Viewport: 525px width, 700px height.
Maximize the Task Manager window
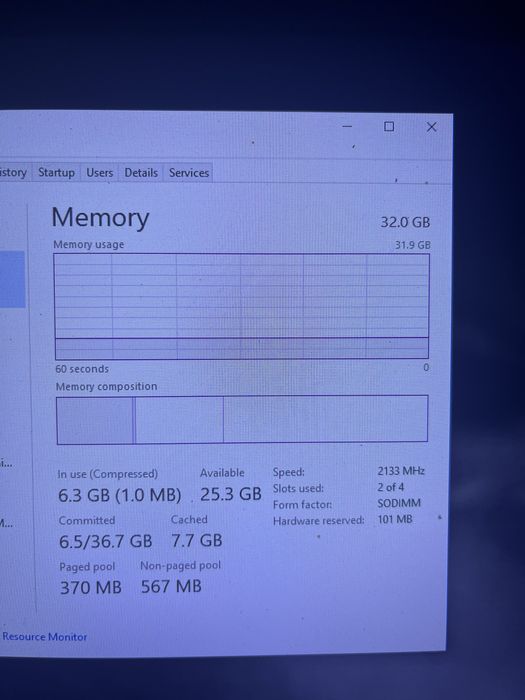pyautogui.click(x=389, y=127)
